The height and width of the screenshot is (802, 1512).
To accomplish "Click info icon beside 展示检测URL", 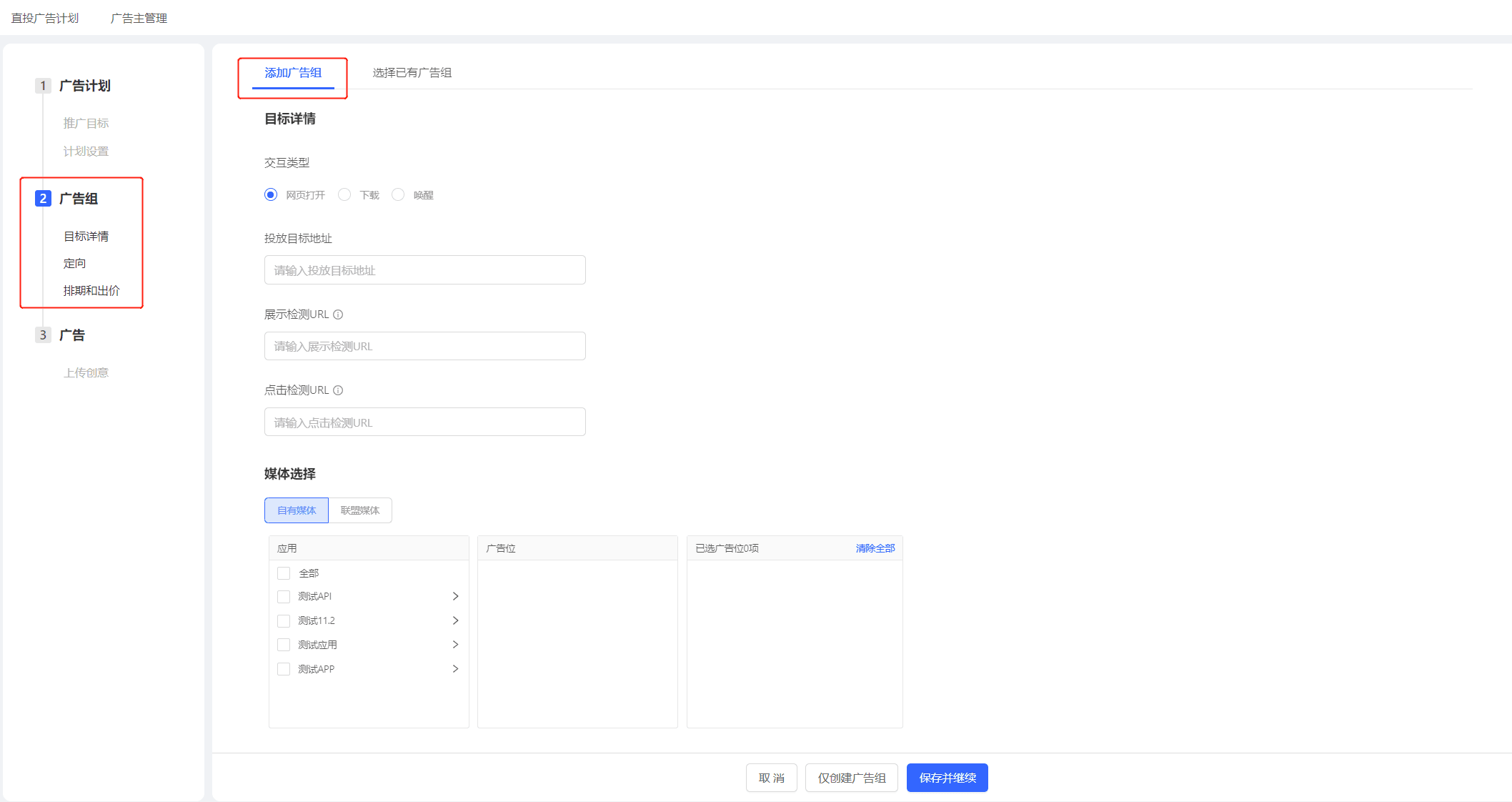I will pos(338,315).
